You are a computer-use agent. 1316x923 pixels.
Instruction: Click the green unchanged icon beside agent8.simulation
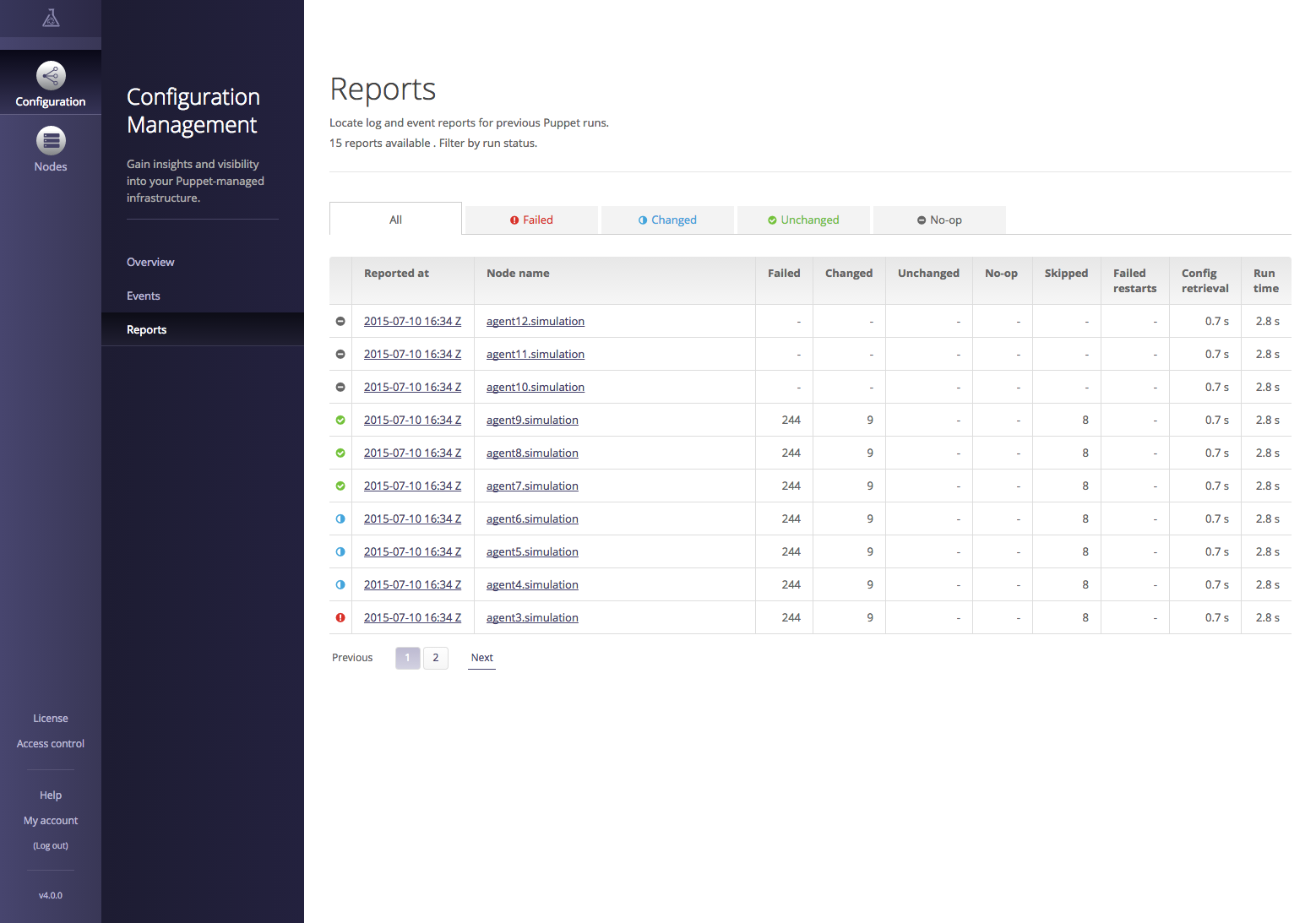pyautogui.click(x=340, y=453)
